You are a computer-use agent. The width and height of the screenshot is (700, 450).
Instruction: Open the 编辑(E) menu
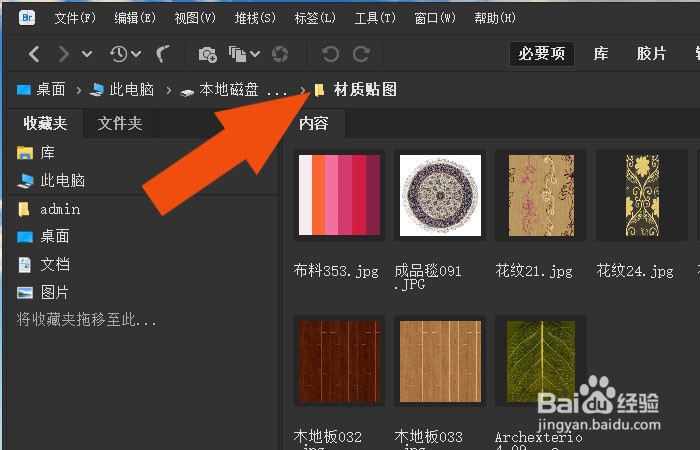[135, 18]
